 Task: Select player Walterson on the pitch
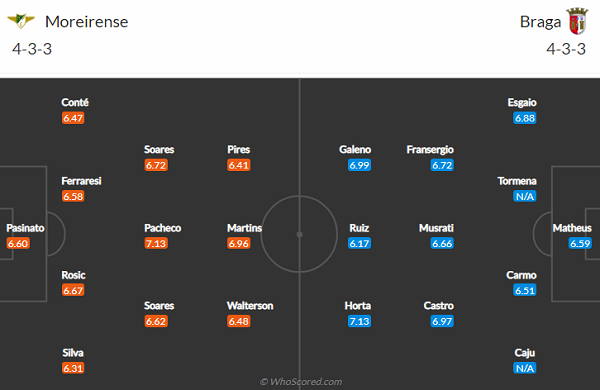pos(250,306)
